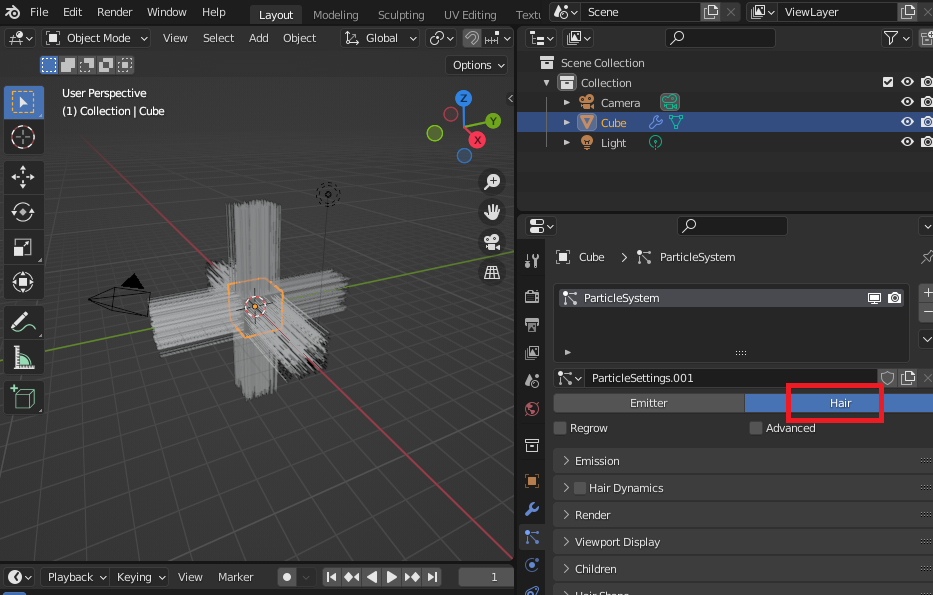Viewport: 933px width, 595px height.
Task: Open the Object Mode dropdown
Action: point(96,38)
